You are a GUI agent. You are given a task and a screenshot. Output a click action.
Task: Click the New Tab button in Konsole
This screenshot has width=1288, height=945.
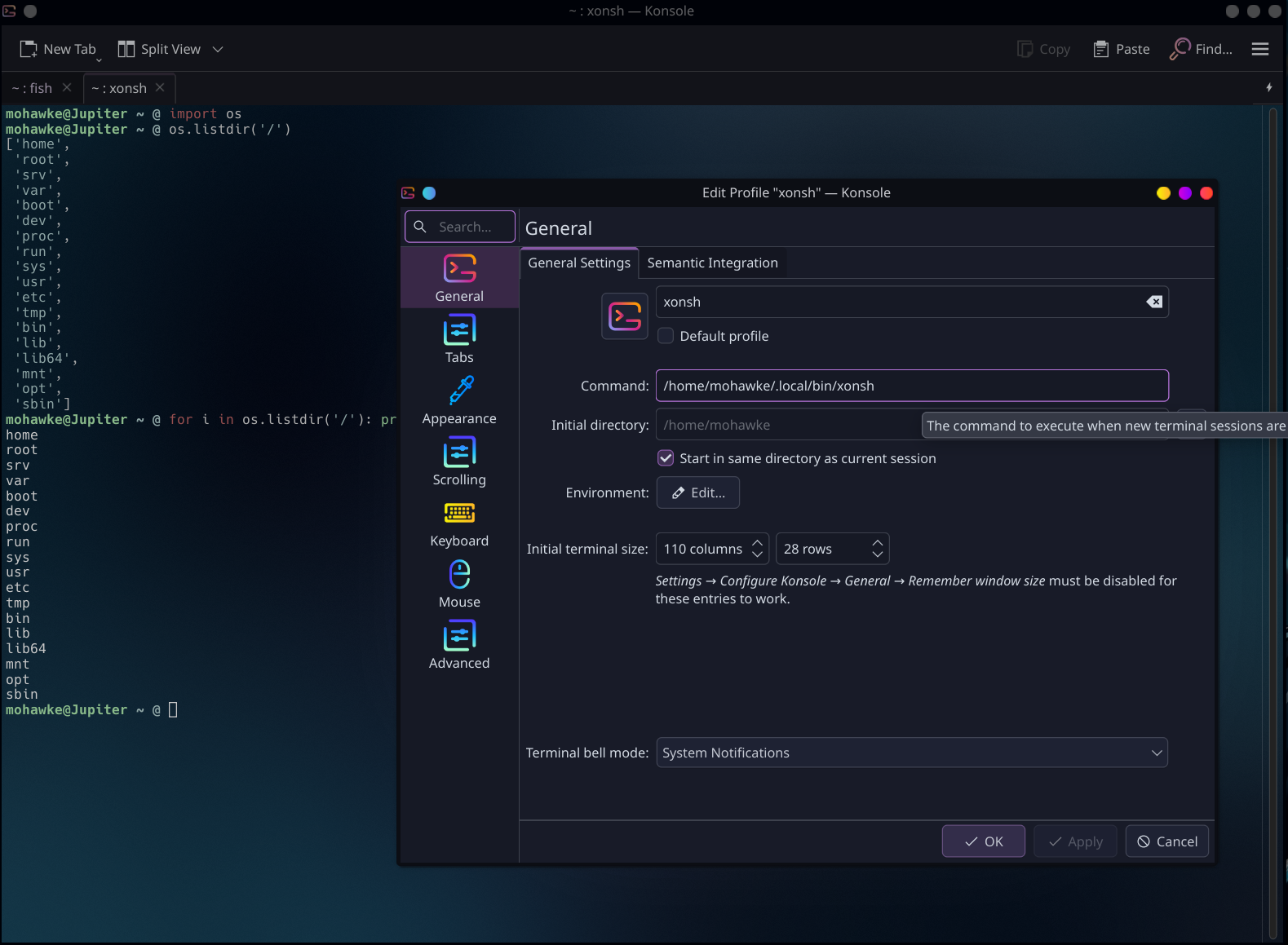pyautogui.click(x=57, y=49)
